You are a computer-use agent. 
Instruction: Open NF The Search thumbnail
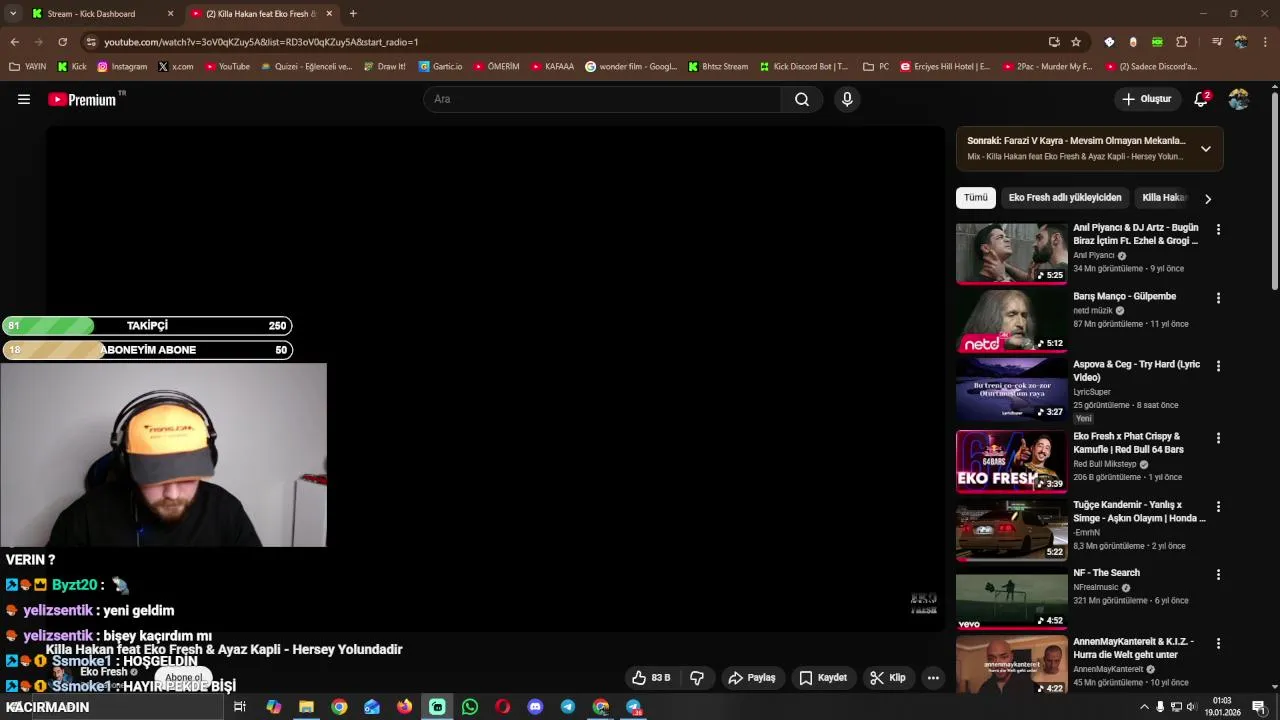(1011, 598)
